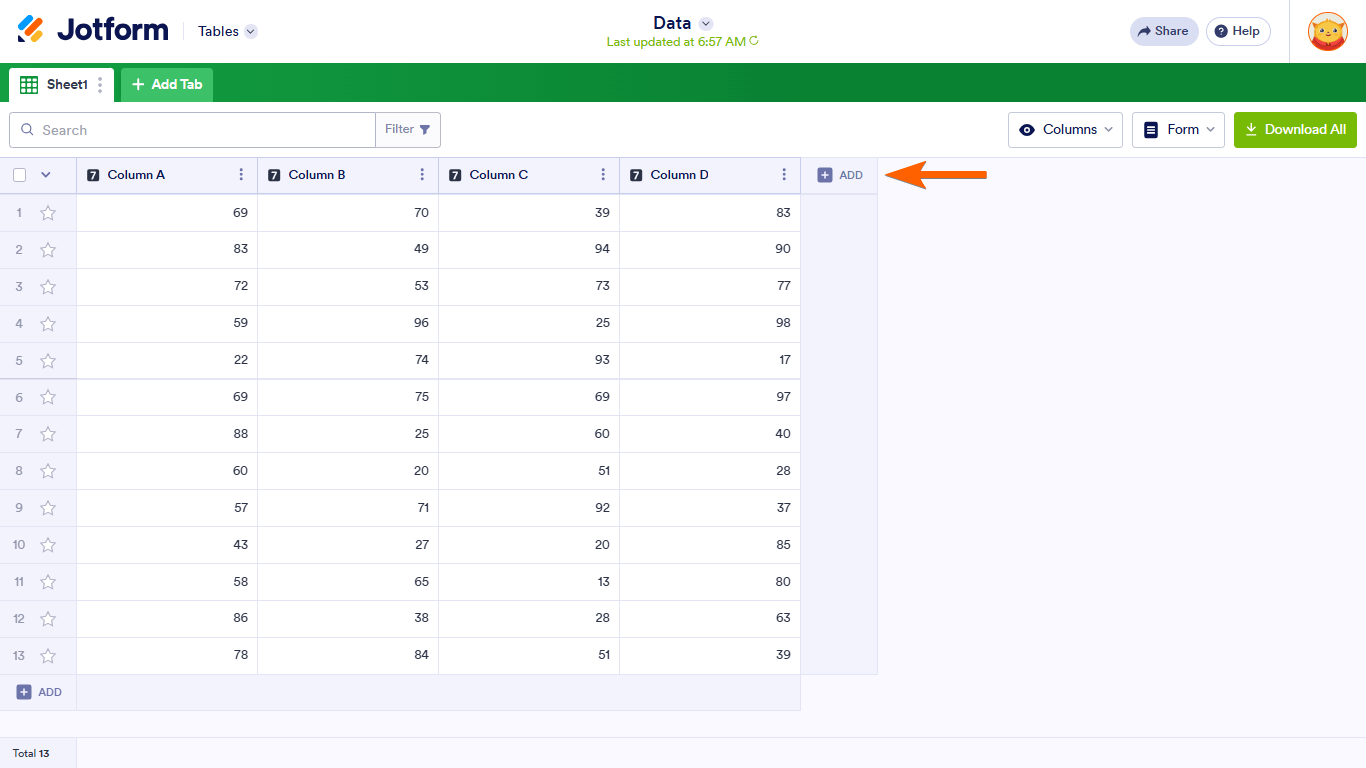
Task: Open the Columns visibility dropdown
Action: pyautogui.click(x=1065, y=130)
